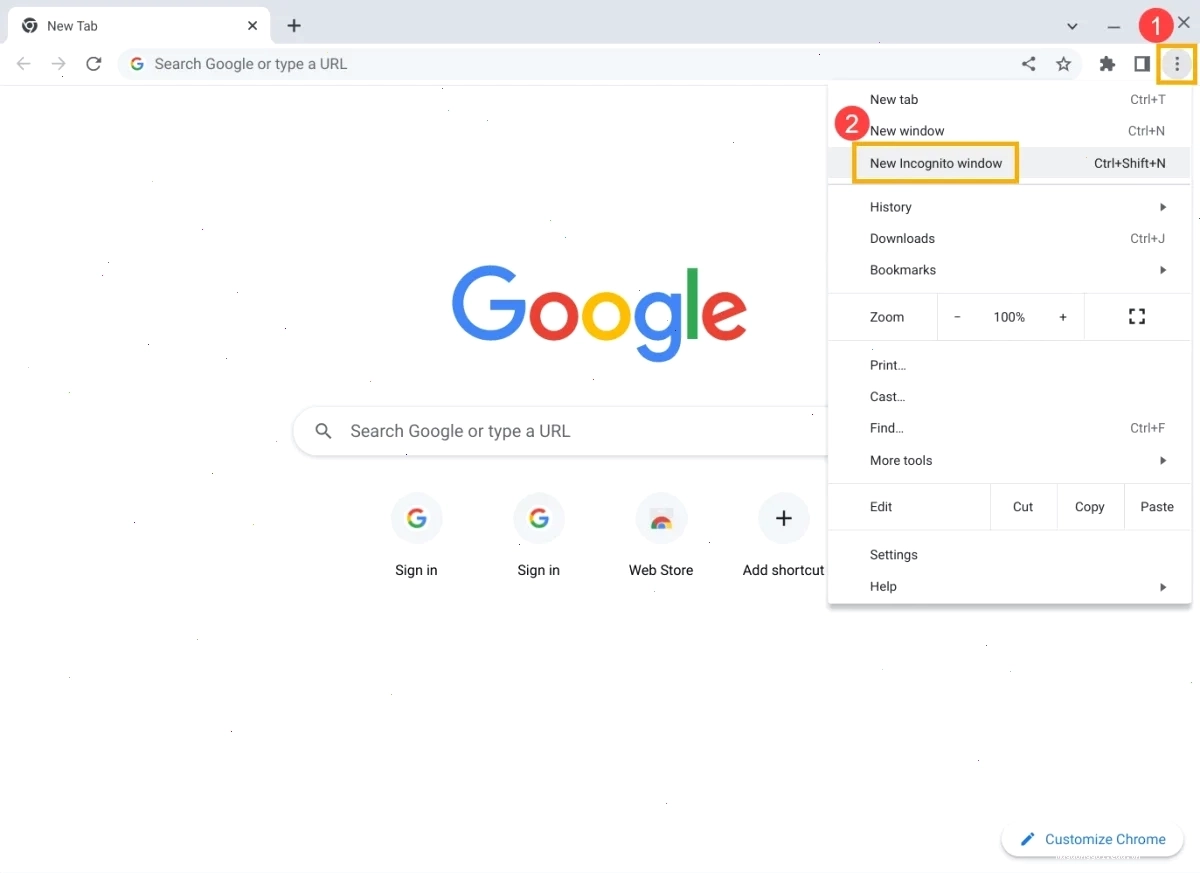Open a new tab with plus button
This screenshot has width=1200, height=873.
tap(294, 26)
